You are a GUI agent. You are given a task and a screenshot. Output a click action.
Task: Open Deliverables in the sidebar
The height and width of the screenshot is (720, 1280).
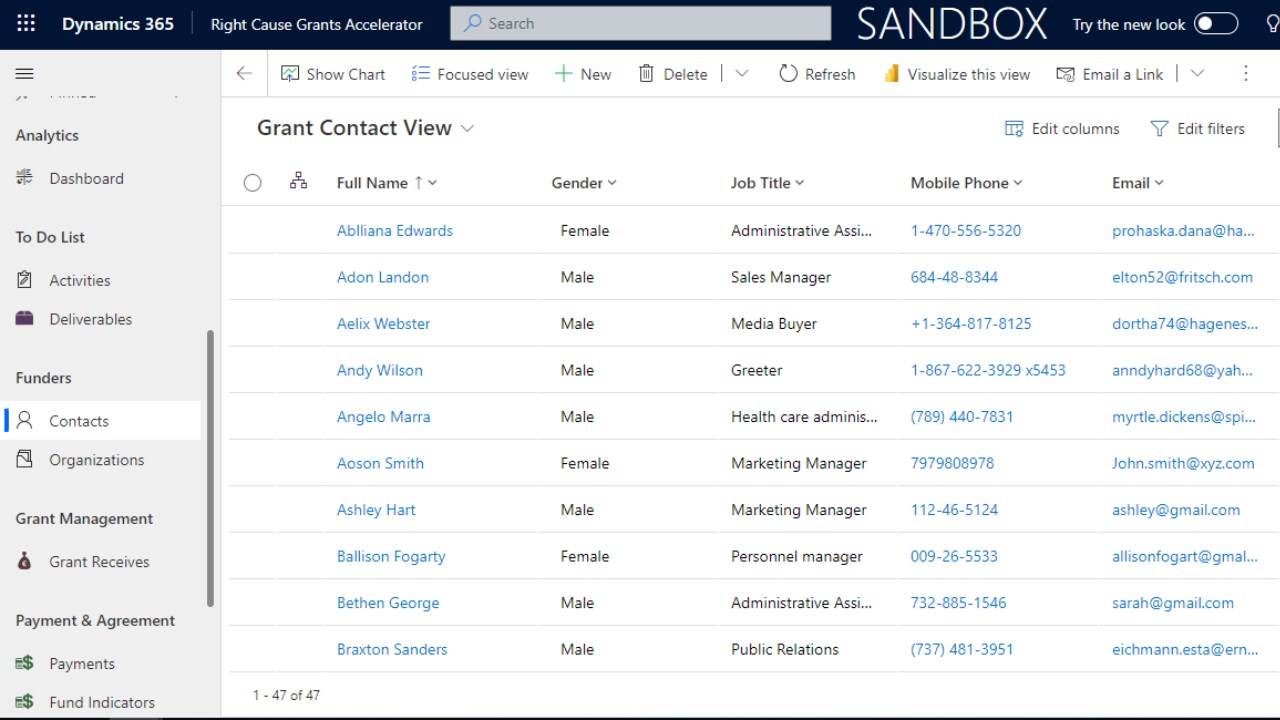(x=91, y=319)
